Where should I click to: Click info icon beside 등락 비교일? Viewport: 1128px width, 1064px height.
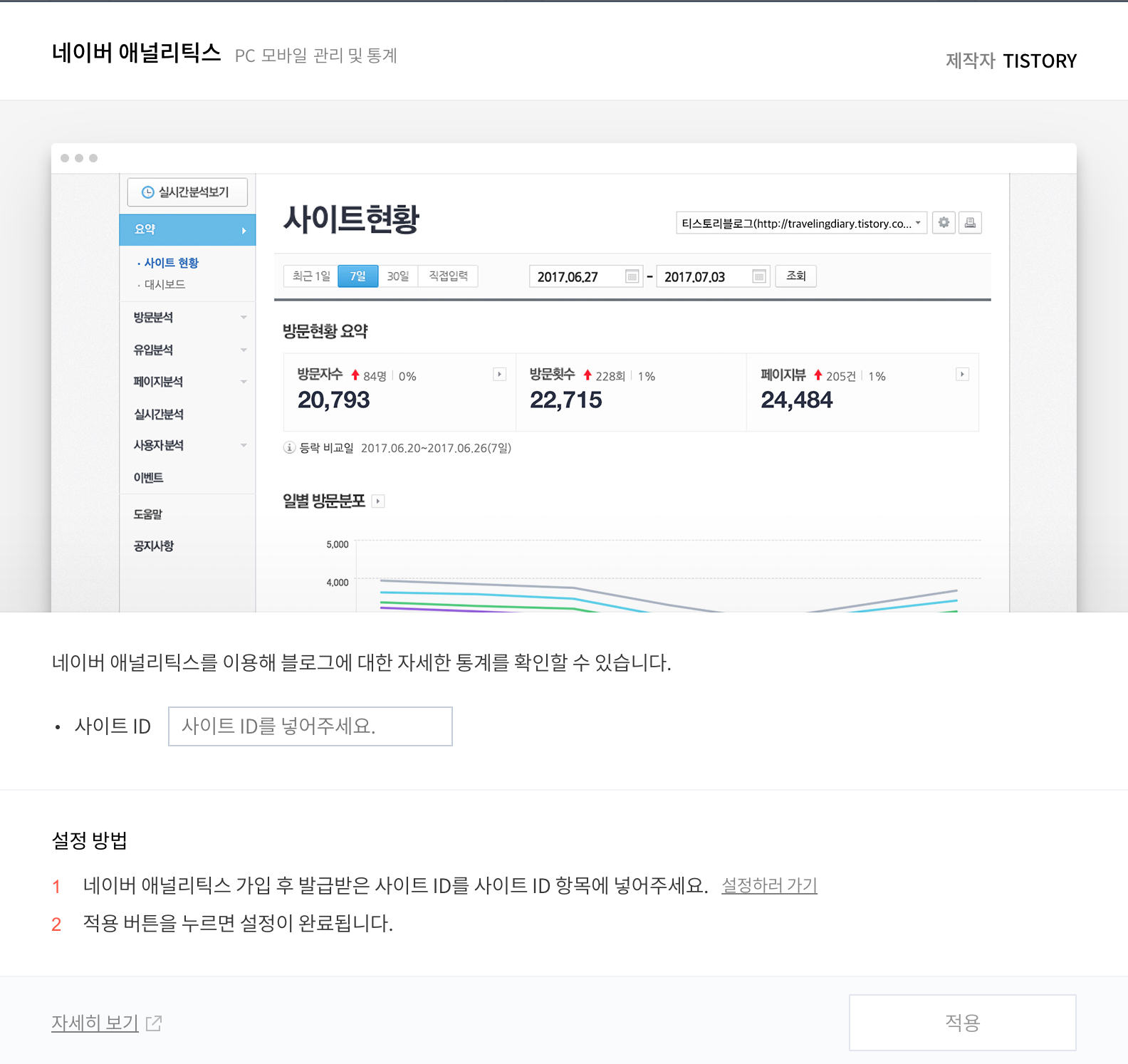tap(289, 448)
